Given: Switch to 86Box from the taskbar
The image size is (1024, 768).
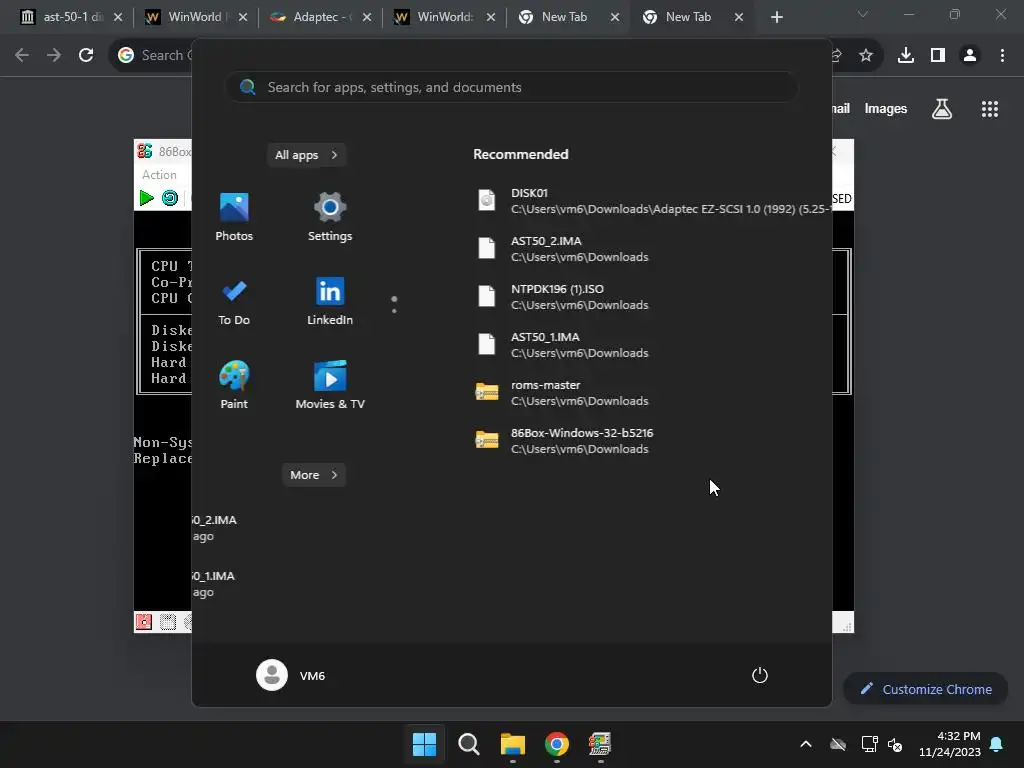Looking at the screenshot, I should coord(600,744).
